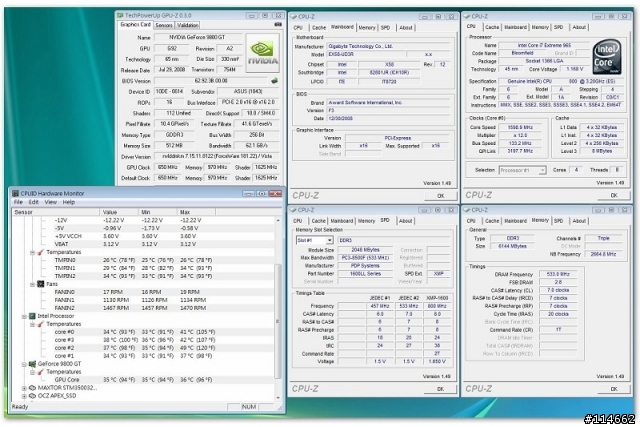This screenshot has height=427, width=640.
Task: Switch to the Validation tab in GPU-Z
Action: point(188,25)
